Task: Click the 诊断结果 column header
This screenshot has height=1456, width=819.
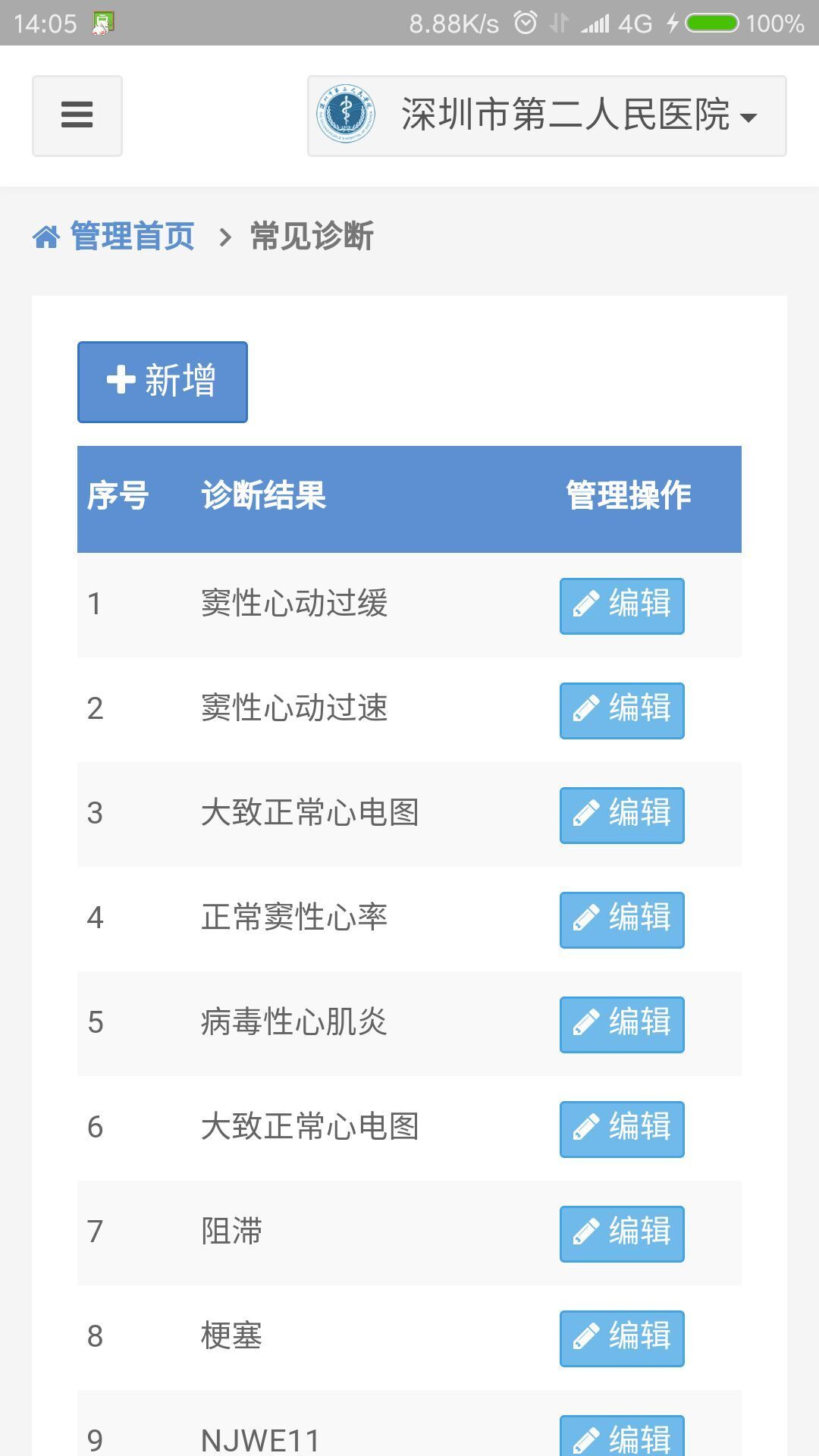Action: [264, 496]
